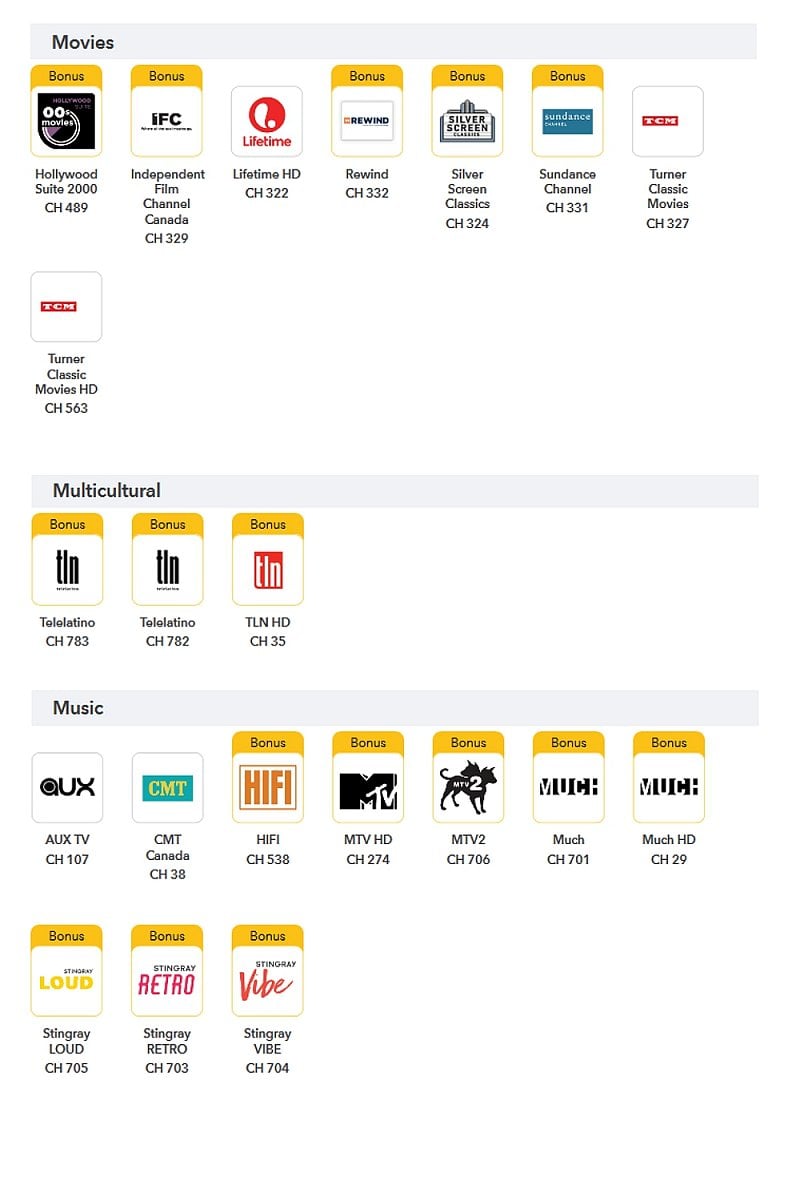The height and width of the screenshot is (1200, 800).
Task: Choose the MTV2 dog logo
Action: 468,788
